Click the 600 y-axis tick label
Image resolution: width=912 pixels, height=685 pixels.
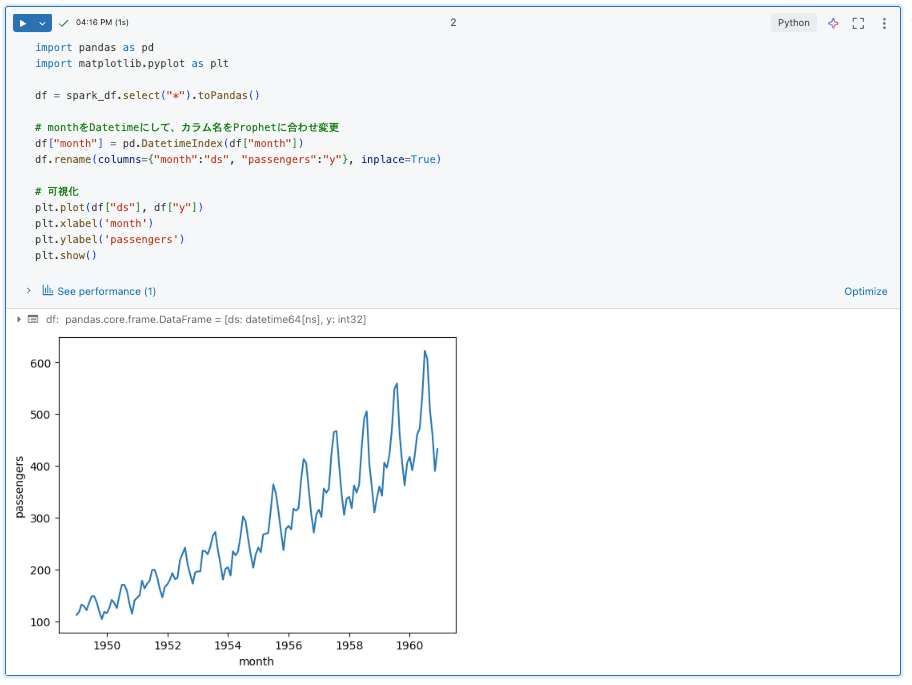[40, 363]
